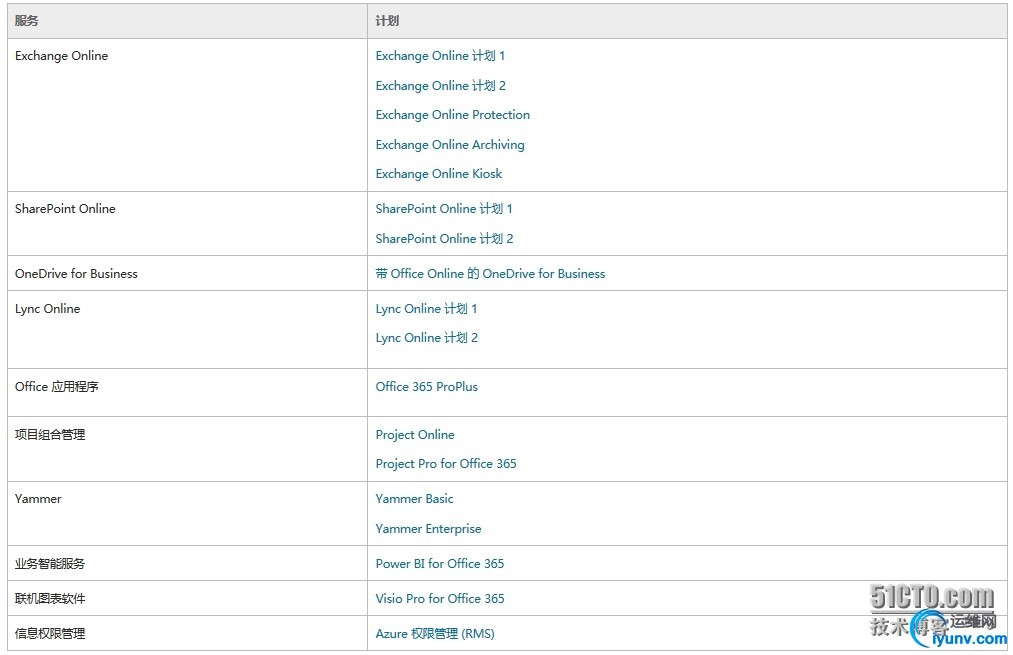Select the Yammer Basic link
Screen dimensions: 1013x655
(x=414, y=499)
